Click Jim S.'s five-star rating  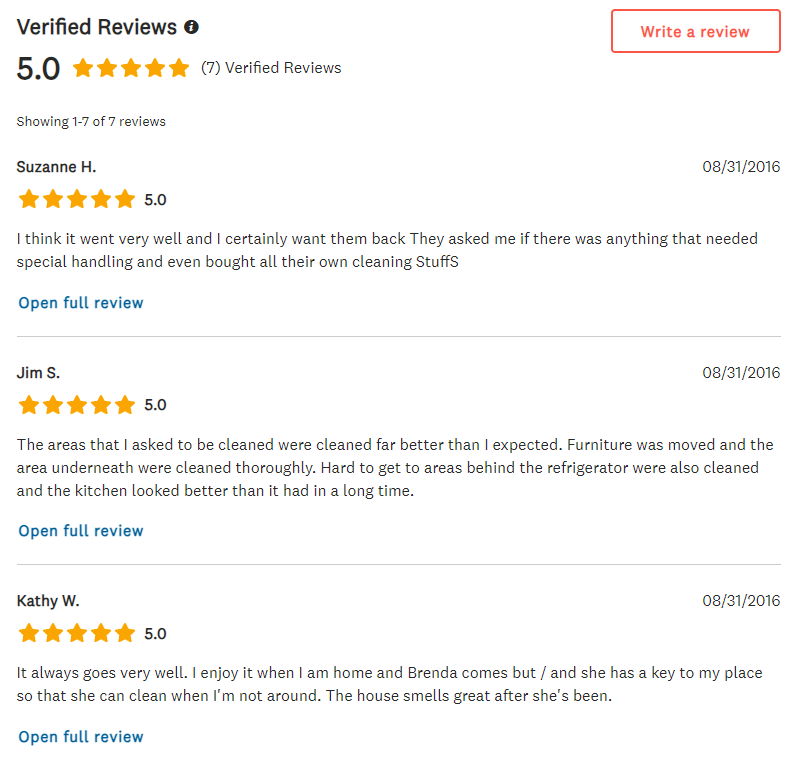click(77, 404)
